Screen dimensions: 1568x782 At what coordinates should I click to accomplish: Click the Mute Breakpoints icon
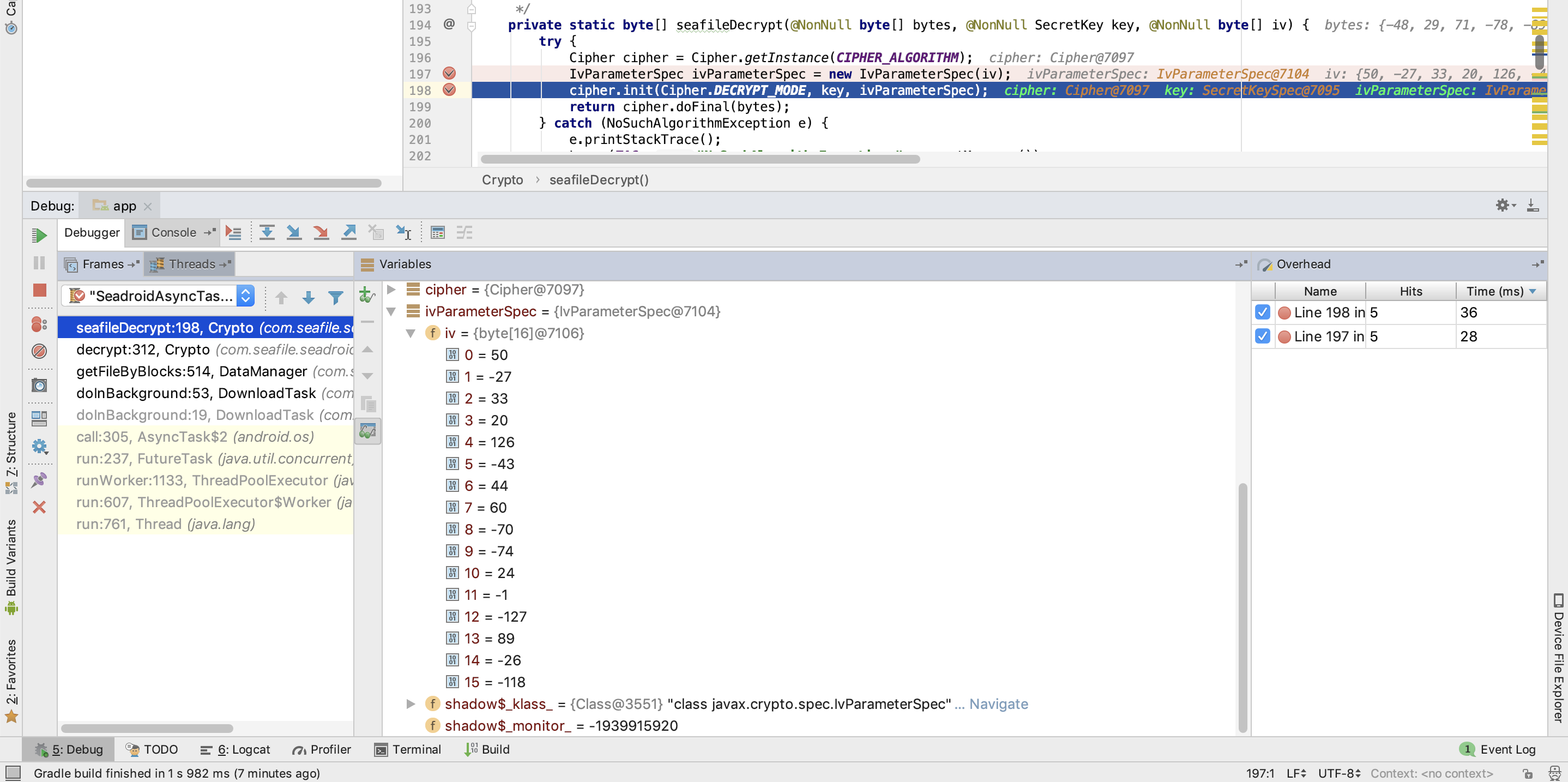coord(39,351)
